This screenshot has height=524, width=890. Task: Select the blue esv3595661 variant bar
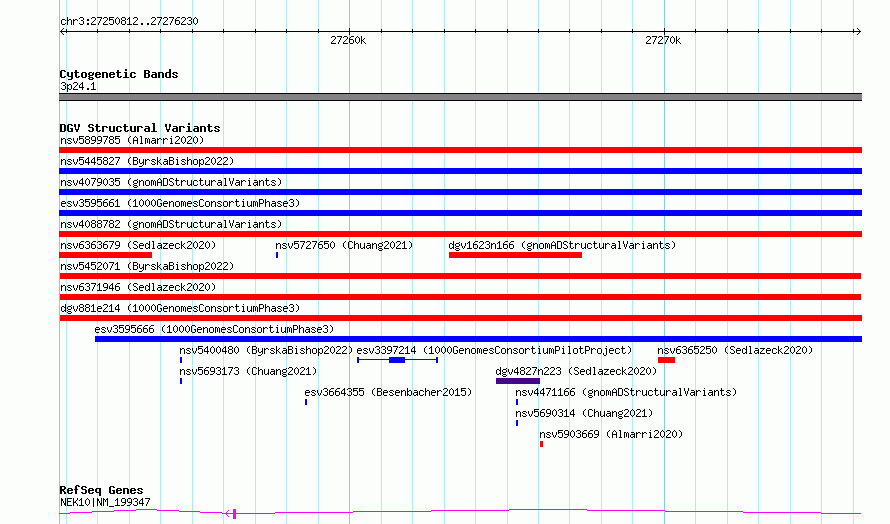point(460,213)
